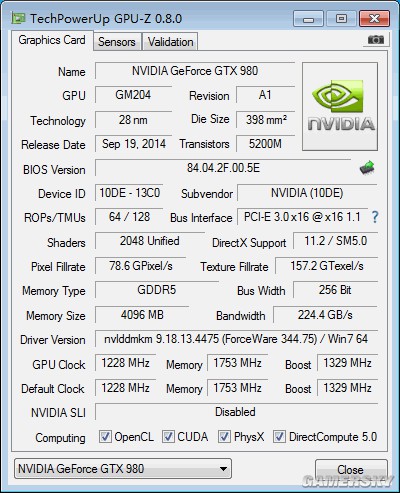Click the GPU-Z title bar app icon

click(18, 18)
